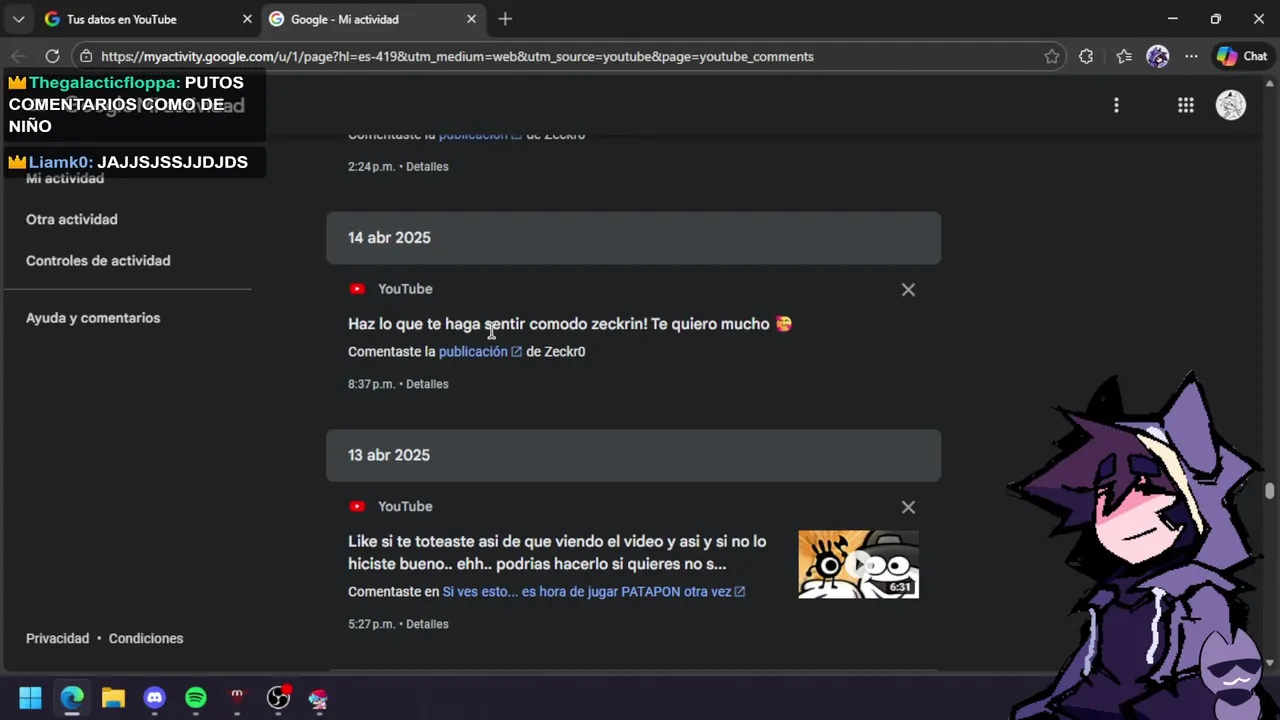Open the browser three-dot settings menu
This screenshot has width=1280, height=720.
1191,57
